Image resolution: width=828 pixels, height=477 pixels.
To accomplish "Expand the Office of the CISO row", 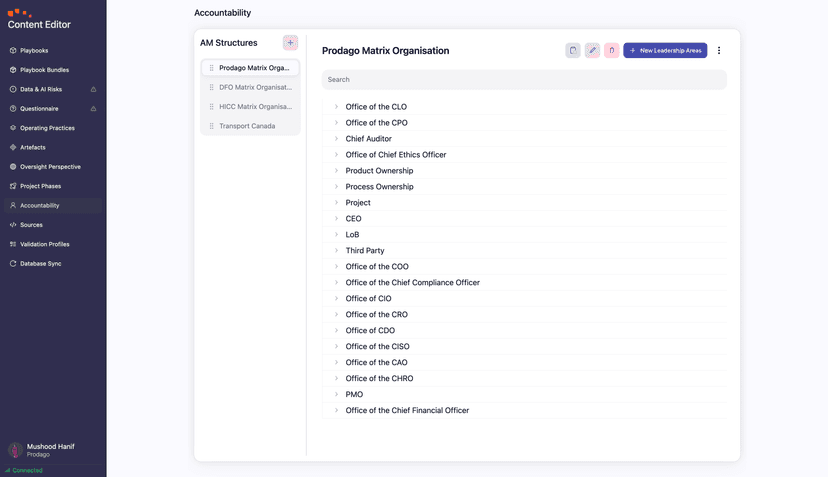I will (x=336, y=346).
